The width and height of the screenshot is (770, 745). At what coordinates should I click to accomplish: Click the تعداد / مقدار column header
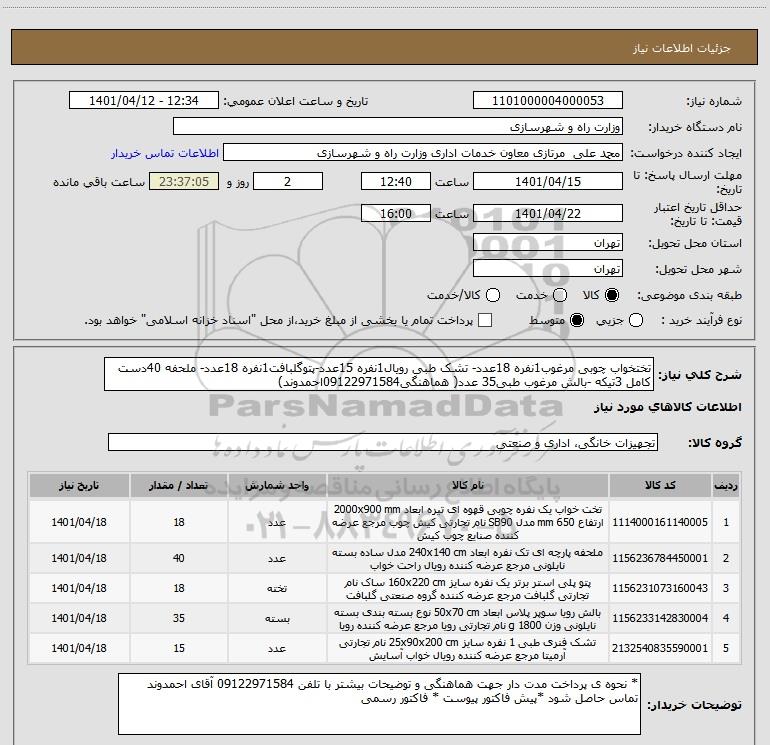pos(179,485)
